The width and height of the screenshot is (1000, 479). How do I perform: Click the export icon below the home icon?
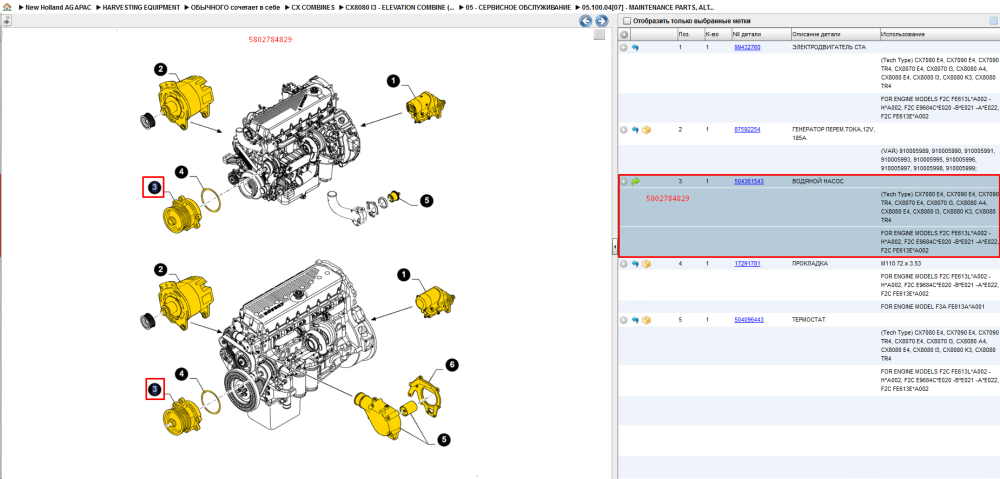pyautogui.click(x=6, y=20)
